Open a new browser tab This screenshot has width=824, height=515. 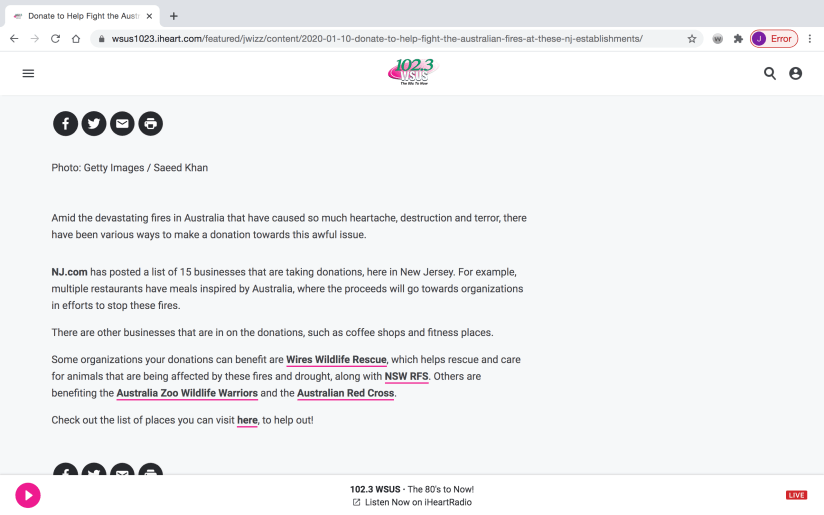click(174, 16)
